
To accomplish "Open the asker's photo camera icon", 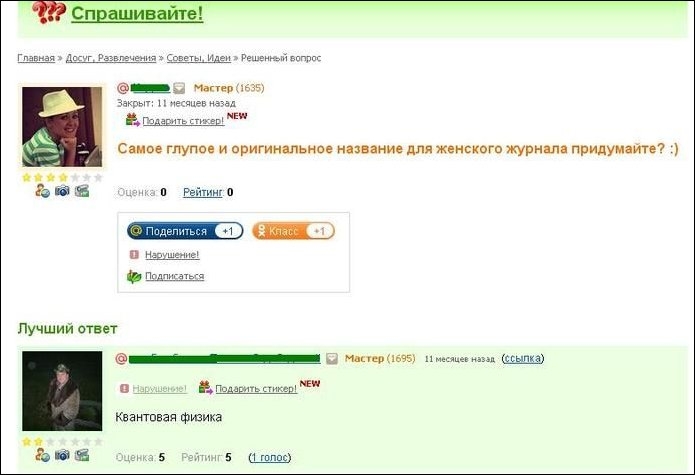I will (62, 191).
